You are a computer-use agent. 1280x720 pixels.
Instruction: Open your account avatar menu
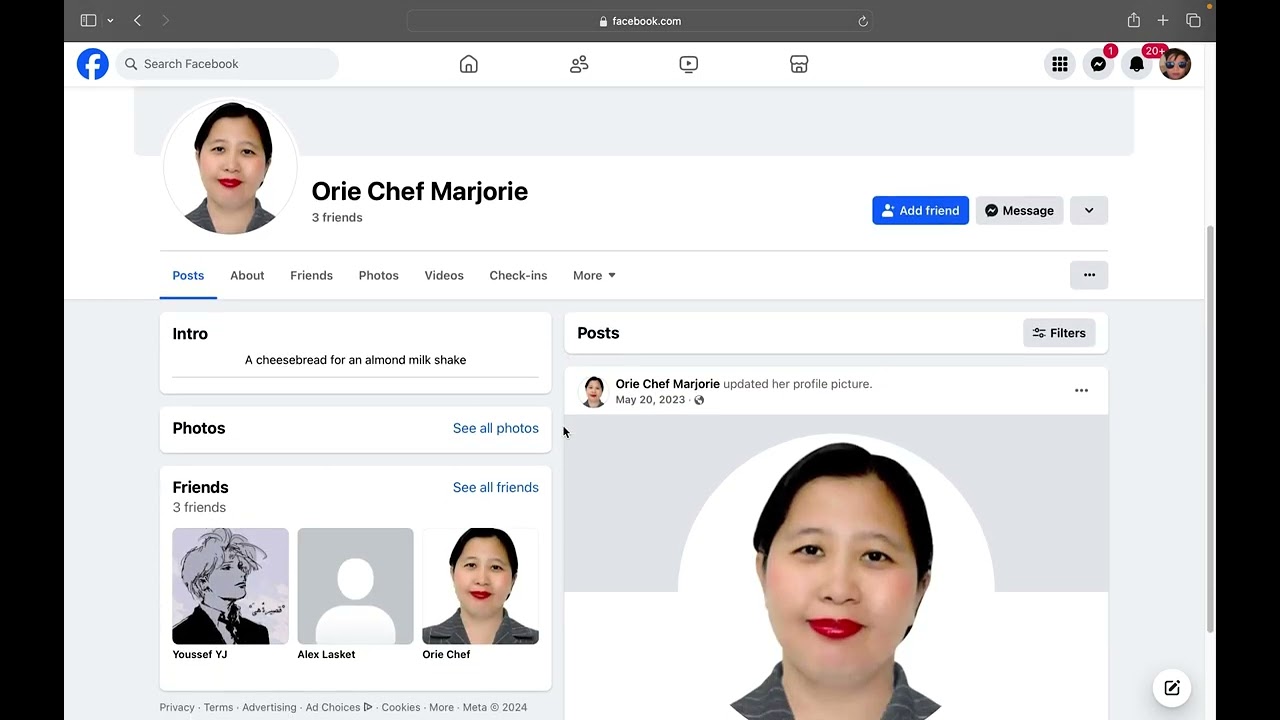1175,64
